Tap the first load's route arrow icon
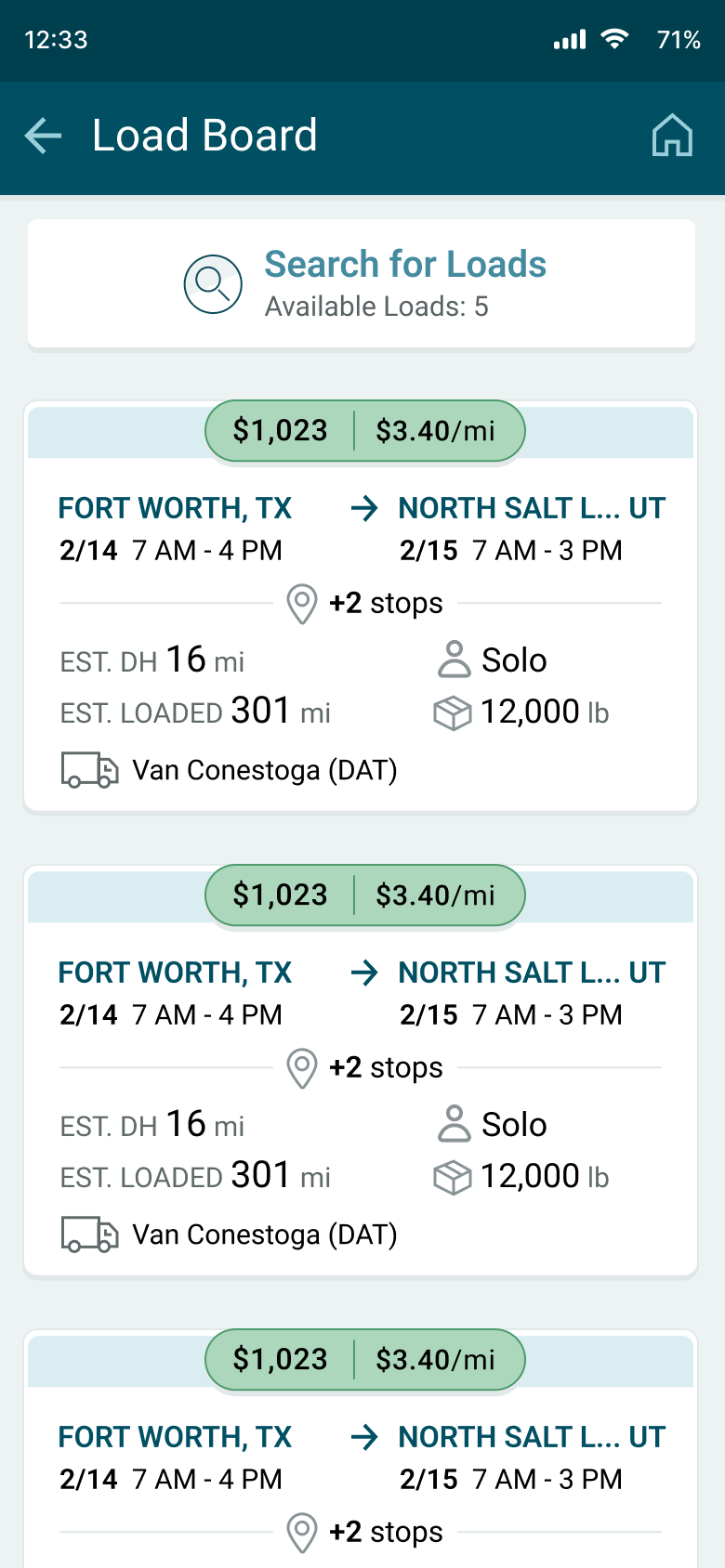The height and width of the screenshot is (1568, 725). tap(364, 508)
